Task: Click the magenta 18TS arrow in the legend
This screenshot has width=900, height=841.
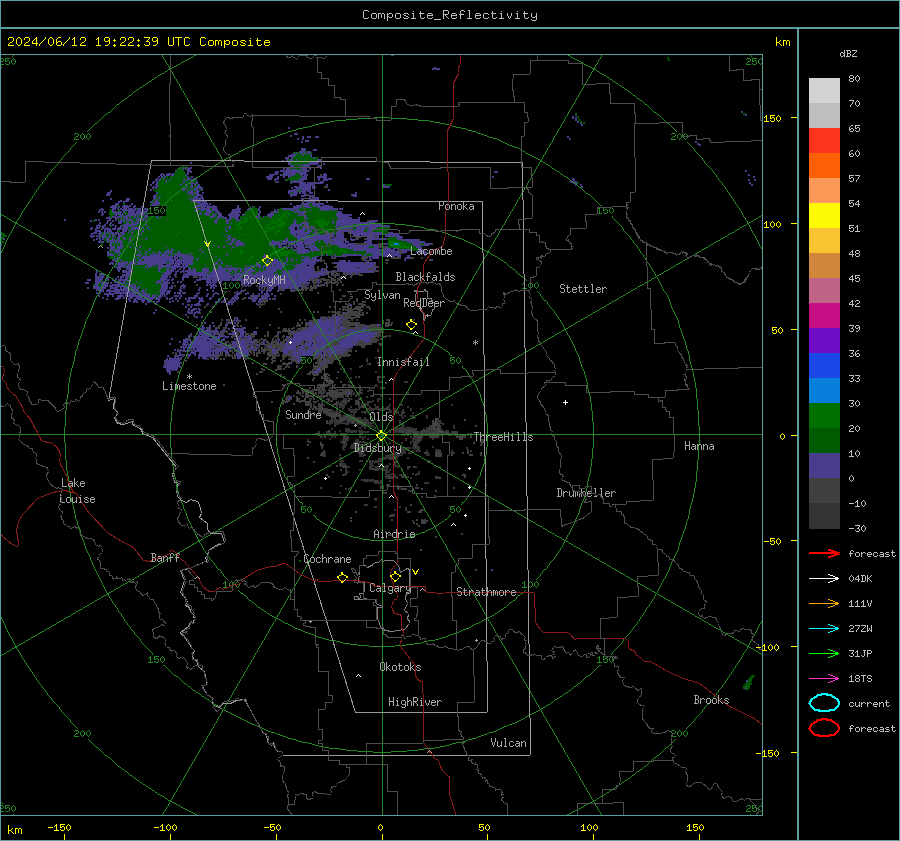Action: 824,679
